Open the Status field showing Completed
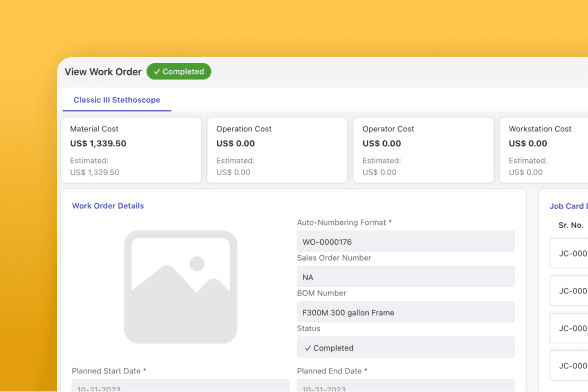 click(406, 347)
